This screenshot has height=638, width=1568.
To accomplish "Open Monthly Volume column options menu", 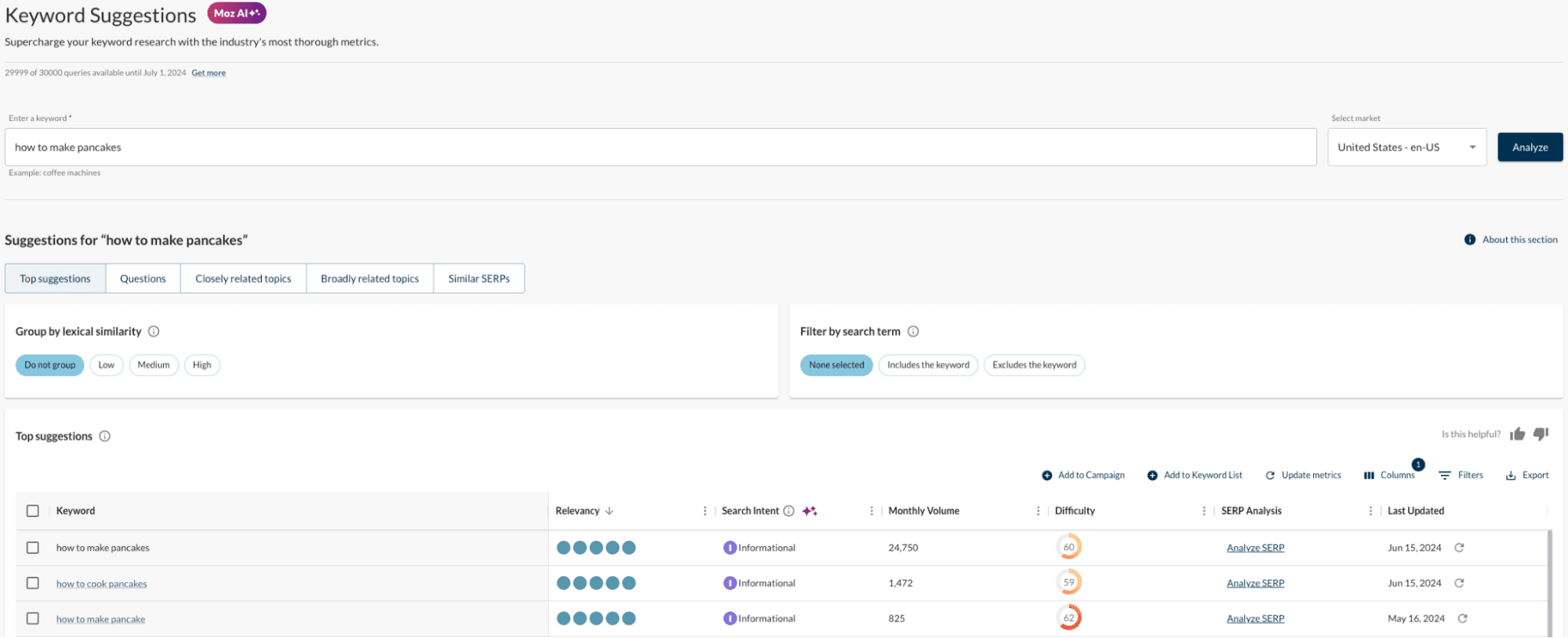I will click(x=1038, y=511).
